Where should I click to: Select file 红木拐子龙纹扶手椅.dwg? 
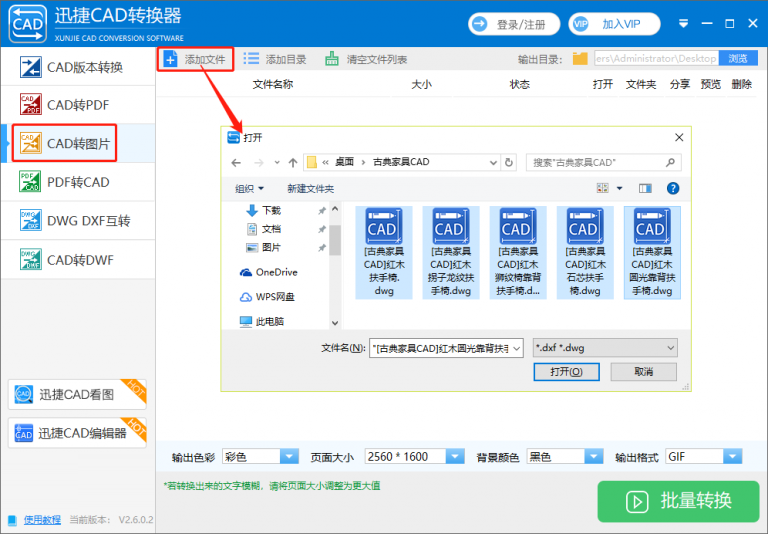[x=451, y=252]
